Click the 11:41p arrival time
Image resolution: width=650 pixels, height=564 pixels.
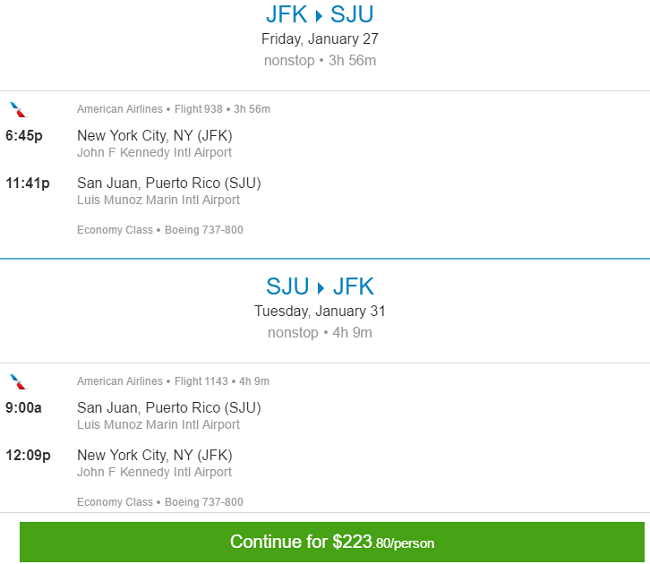pos(27,183)
